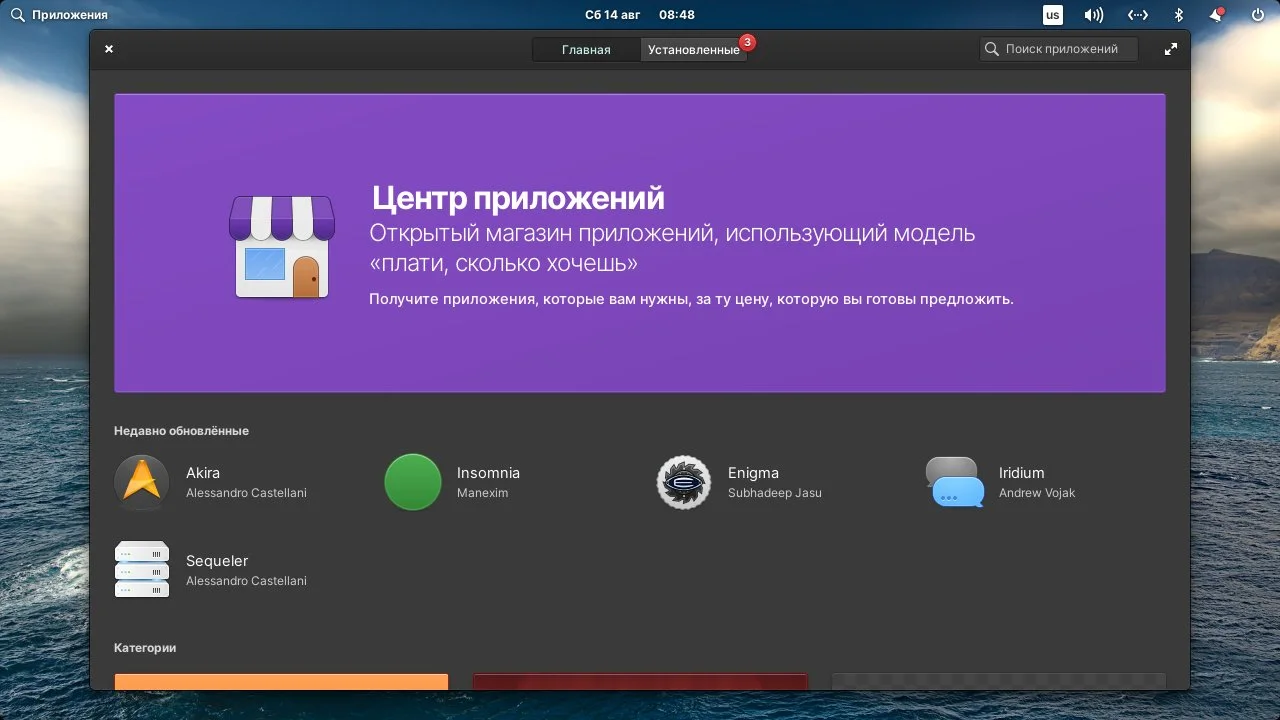Click the volume icon in the top panel
This screenshot has height=720, width=1280.
1093,14
